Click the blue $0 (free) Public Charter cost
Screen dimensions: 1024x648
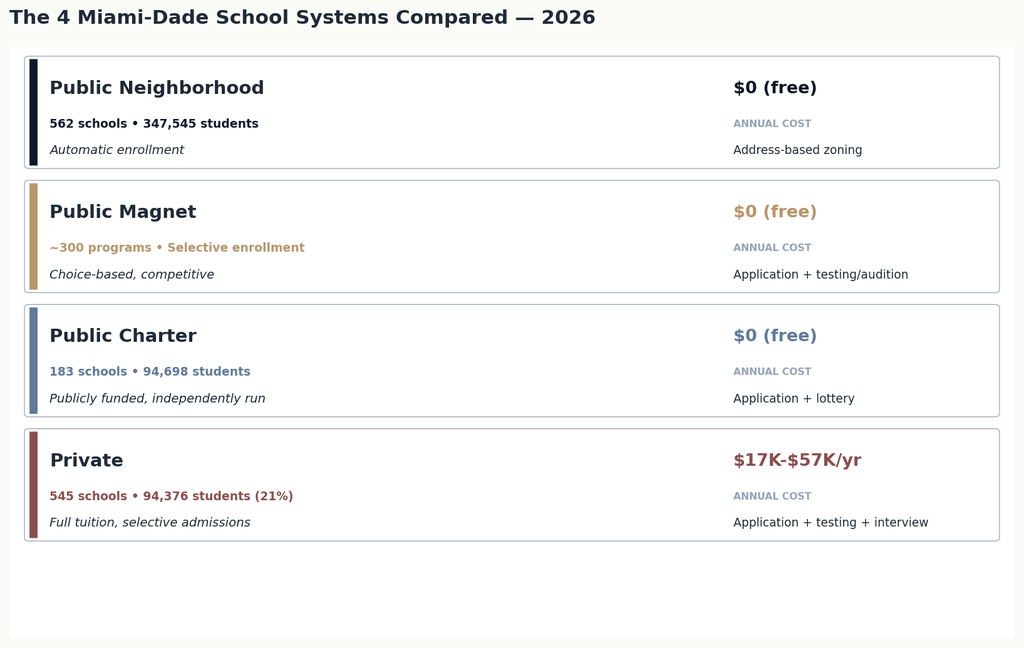(x=775, y=336)
